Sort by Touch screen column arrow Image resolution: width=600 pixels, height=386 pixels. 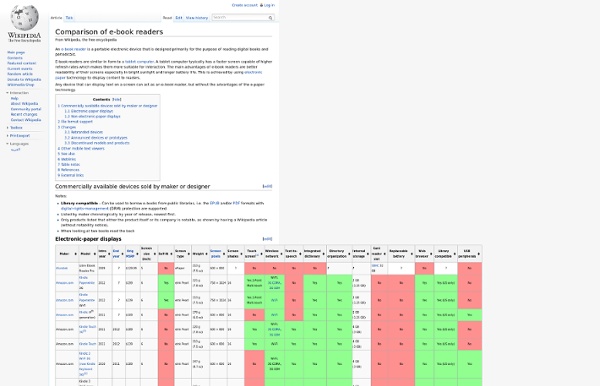coord(262,254)
